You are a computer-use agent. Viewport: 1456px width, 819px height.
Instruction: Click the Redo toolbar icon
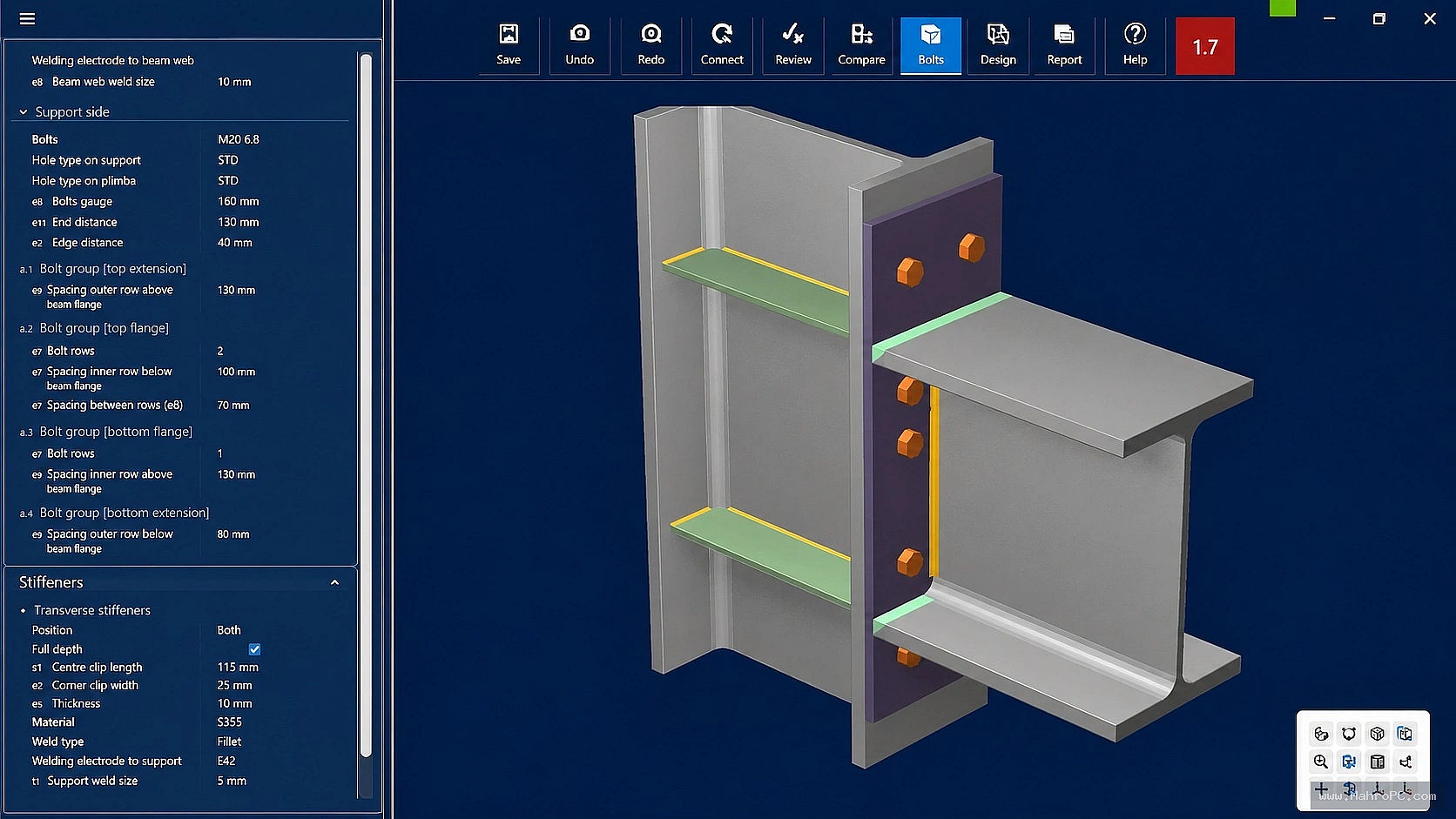click(650, 45)
